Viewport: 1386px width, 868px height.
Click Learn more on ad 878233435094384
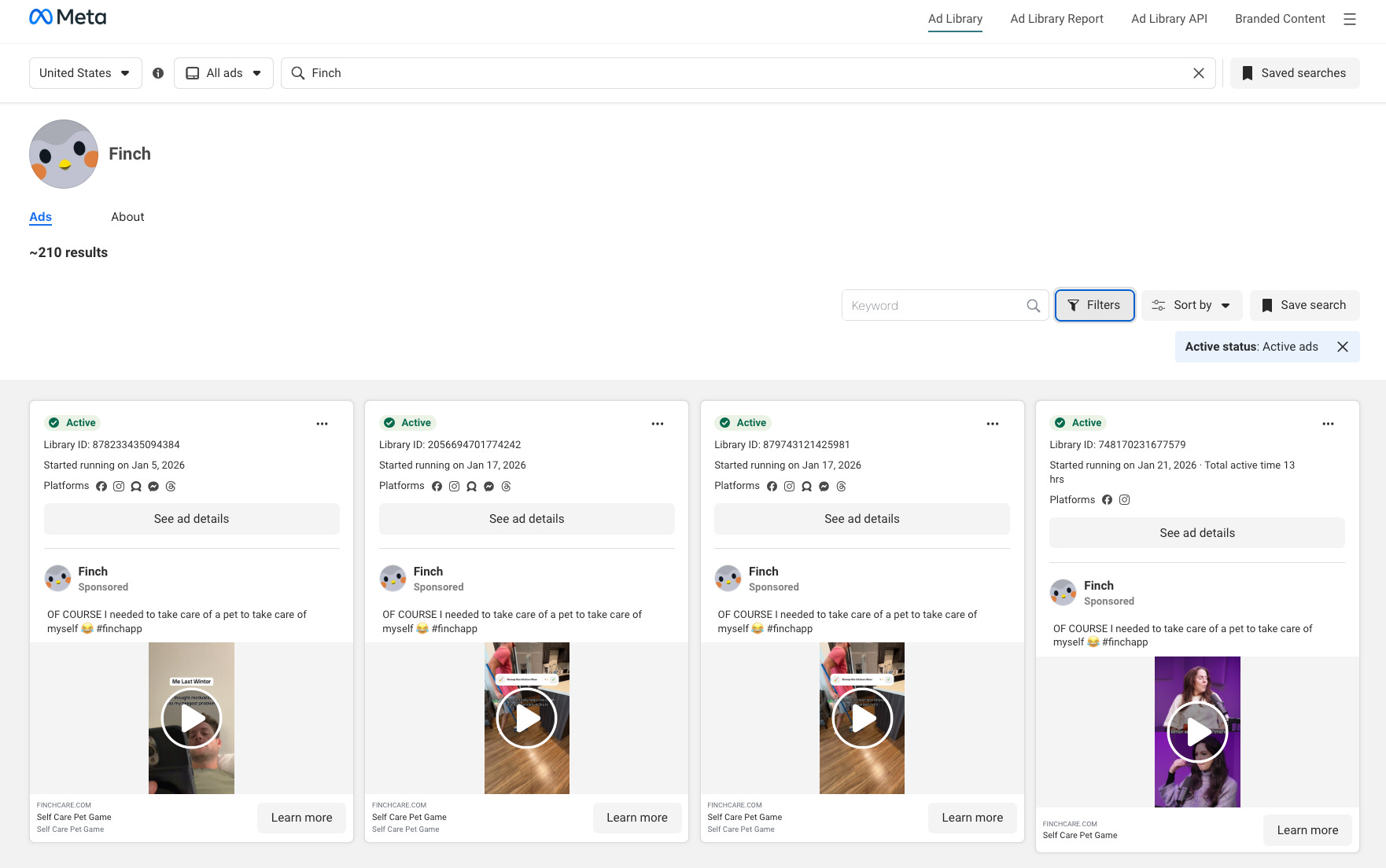click(x=302, y=818)
